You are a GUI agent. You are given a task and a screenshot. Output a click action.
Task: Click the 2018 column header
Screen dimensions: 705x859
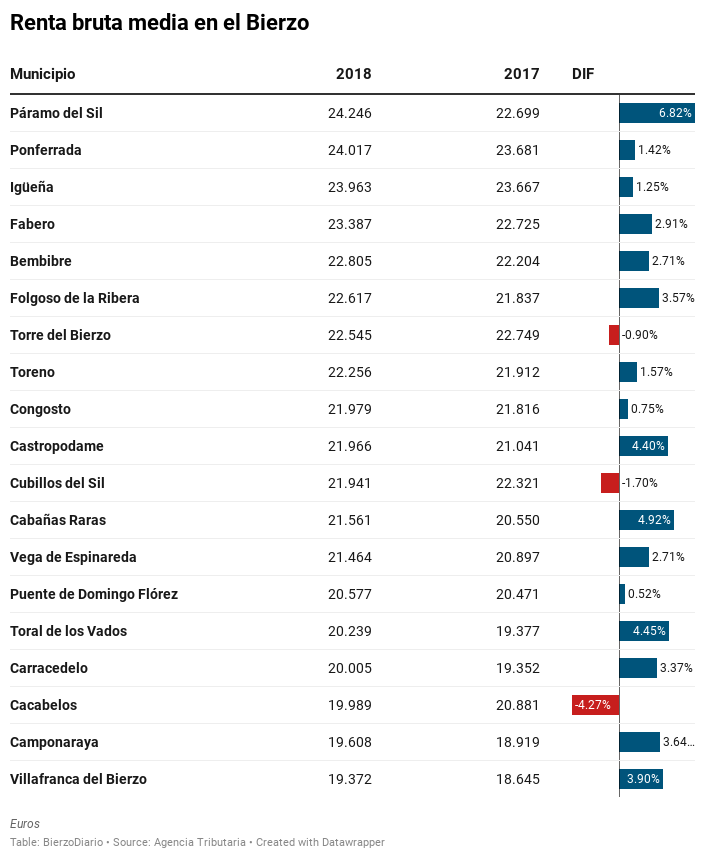click(x=353, y=74)
